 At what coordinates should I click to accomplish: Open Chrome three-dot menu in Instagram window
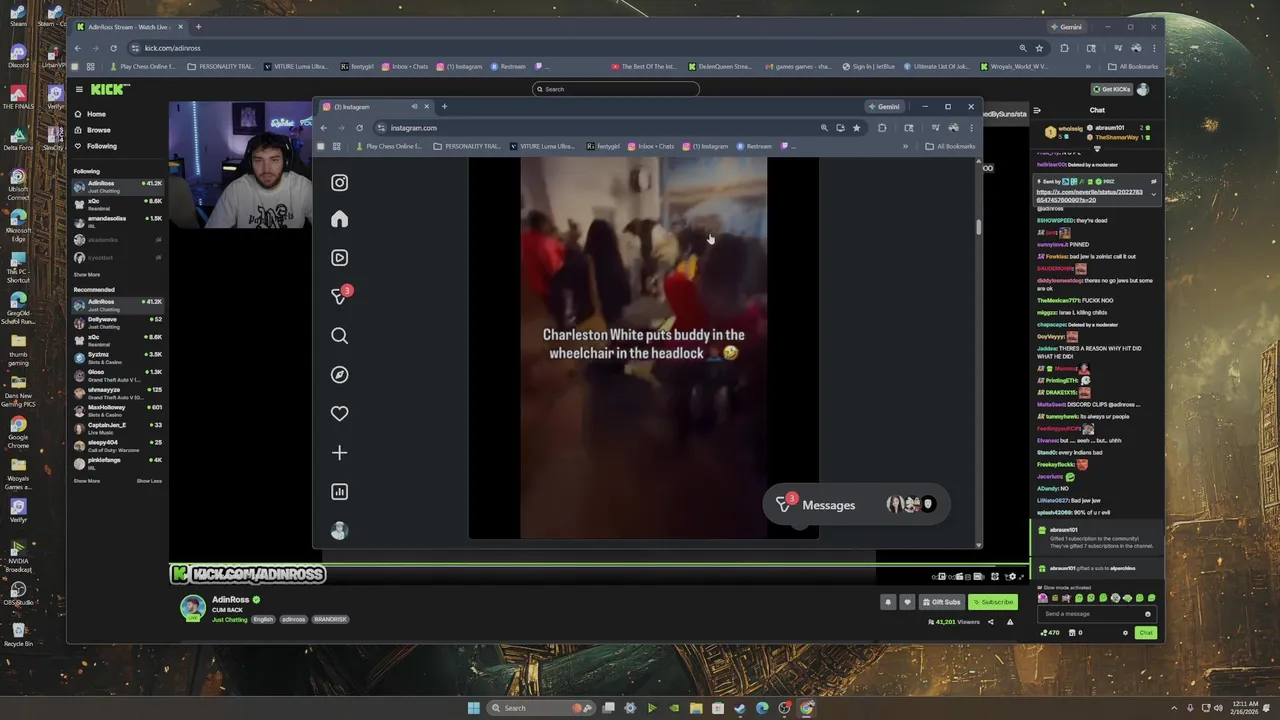coord(971,128)
